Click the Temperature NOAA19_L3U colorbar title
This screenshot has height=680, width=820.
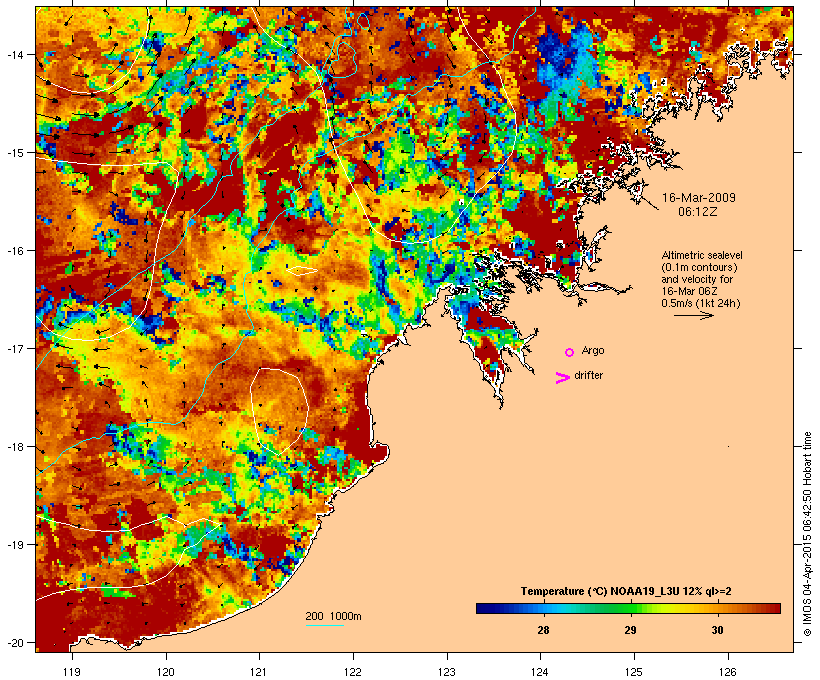point(626,591)
